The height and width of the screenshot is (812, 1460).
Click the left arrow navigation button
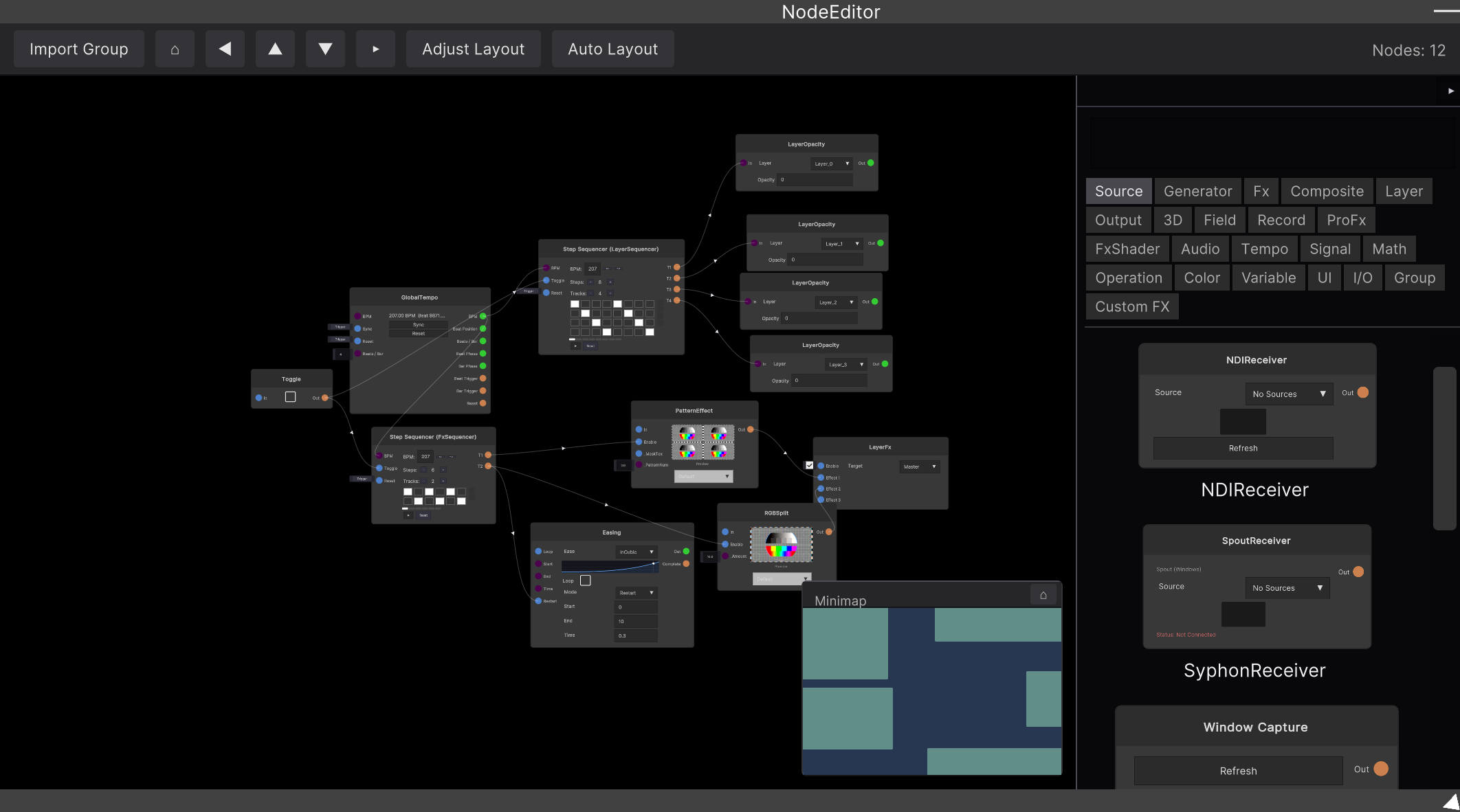(225, 49)
